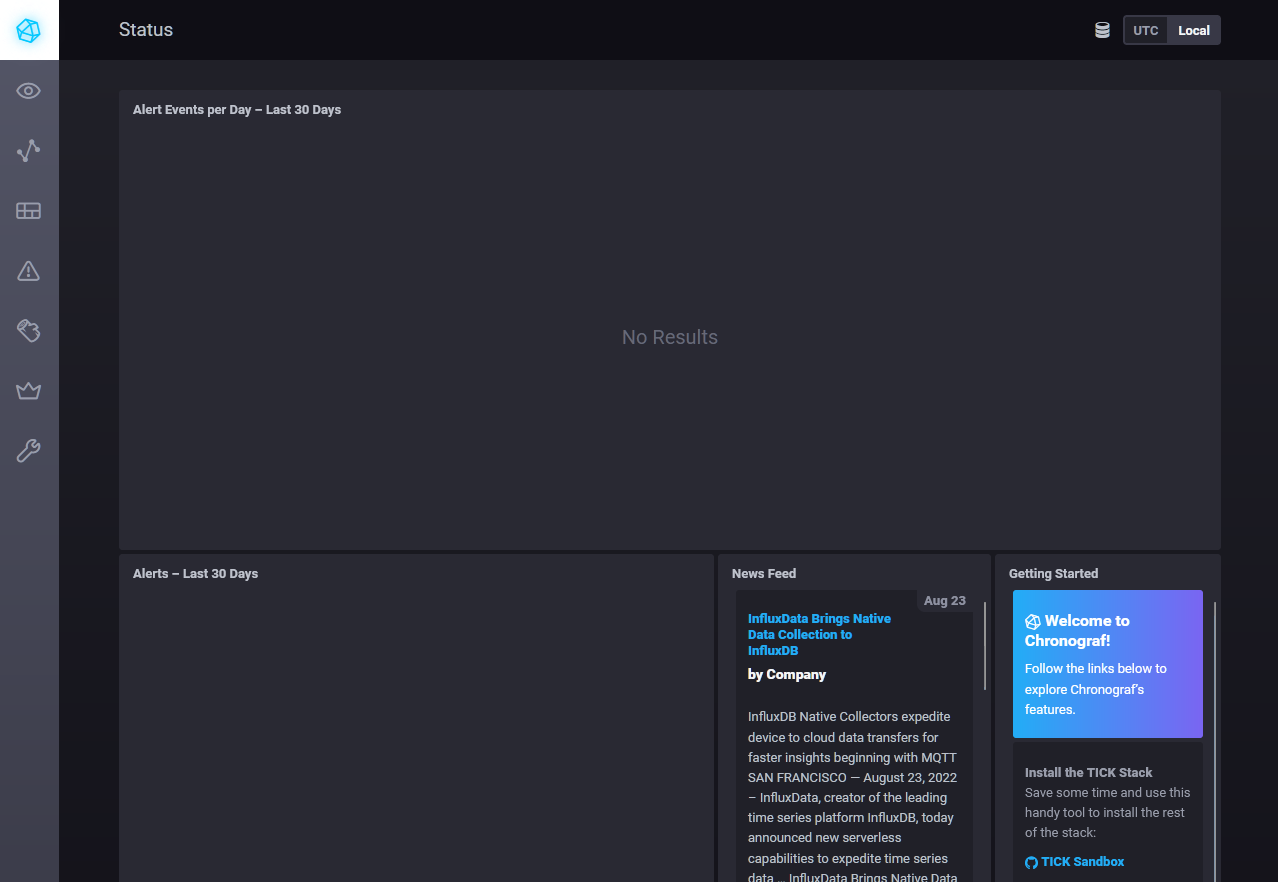Click the No Results chart area

[669, 337]
